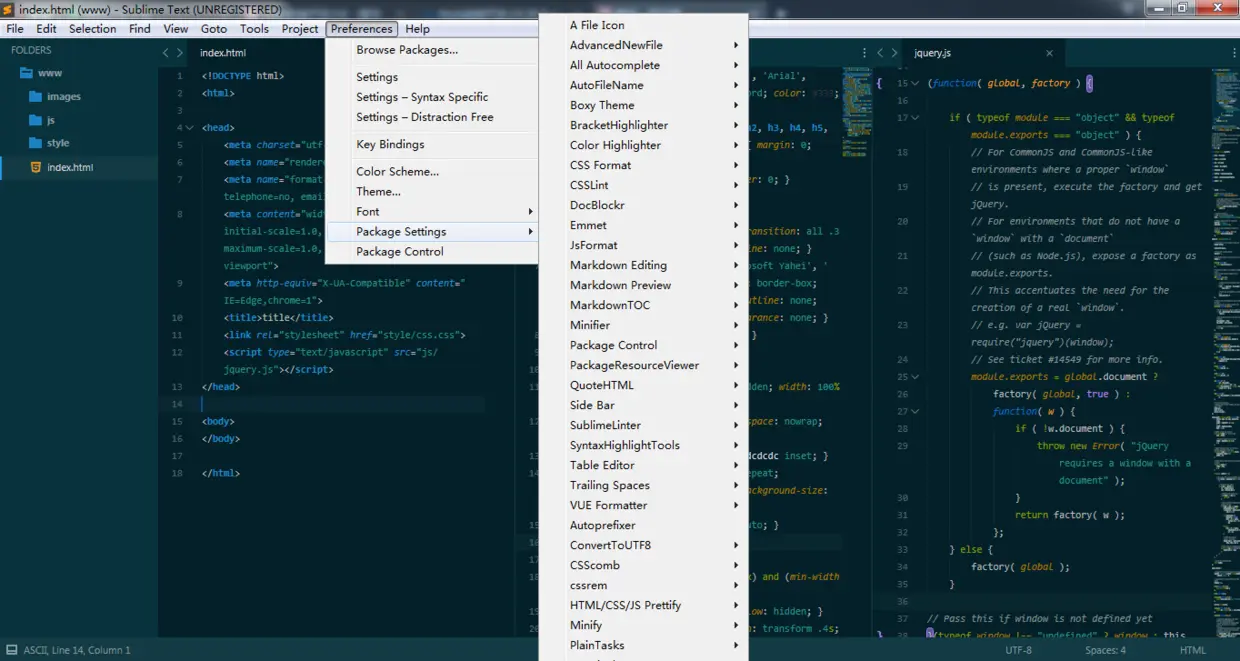The width and height of the screenshot is (1240, 661).
Task: Go to previous tab in jquery.js pane
Action: [880, 53]
